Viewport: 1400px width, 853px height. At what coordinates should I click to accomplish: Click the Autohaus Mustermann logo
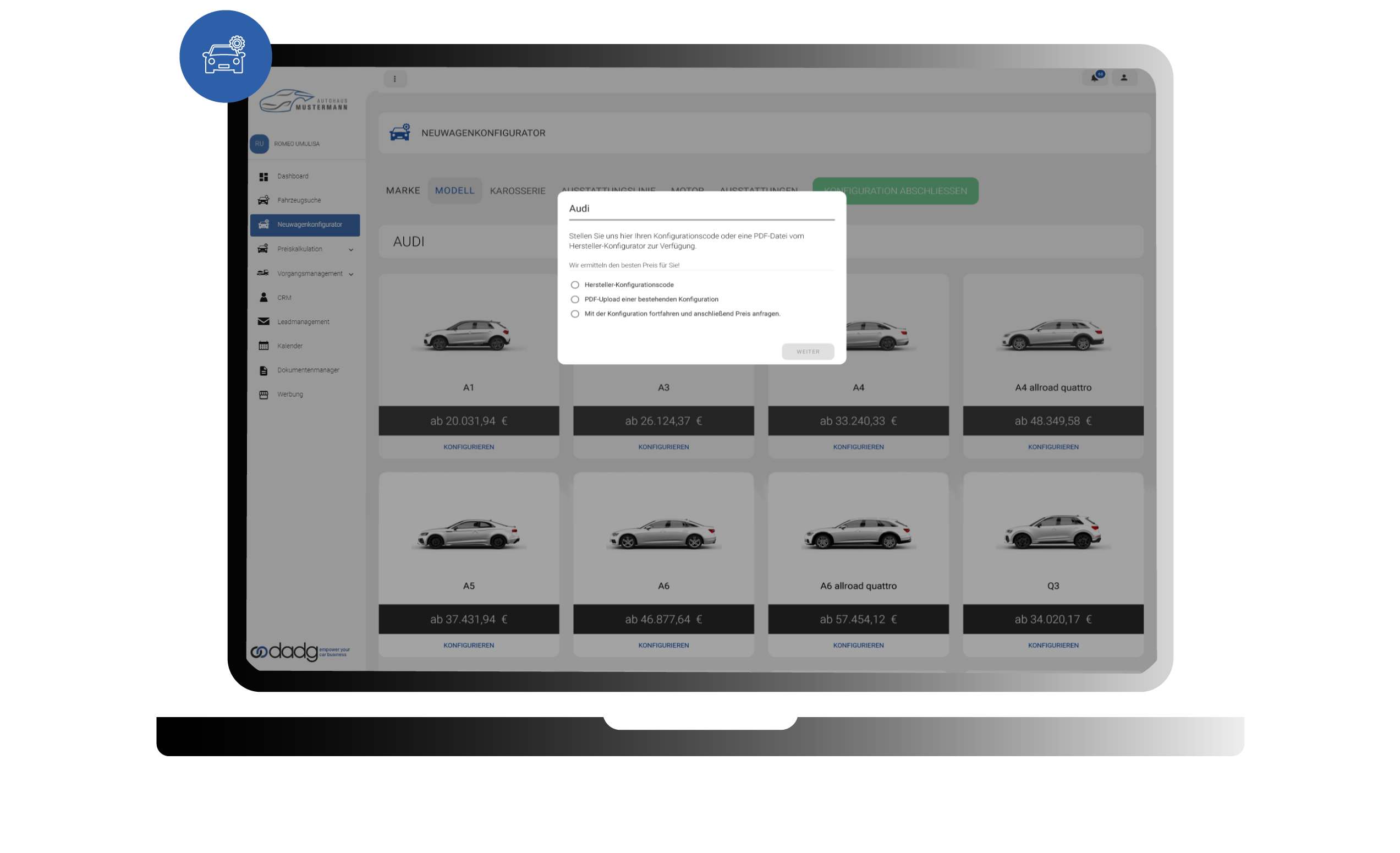click(304, 101)
